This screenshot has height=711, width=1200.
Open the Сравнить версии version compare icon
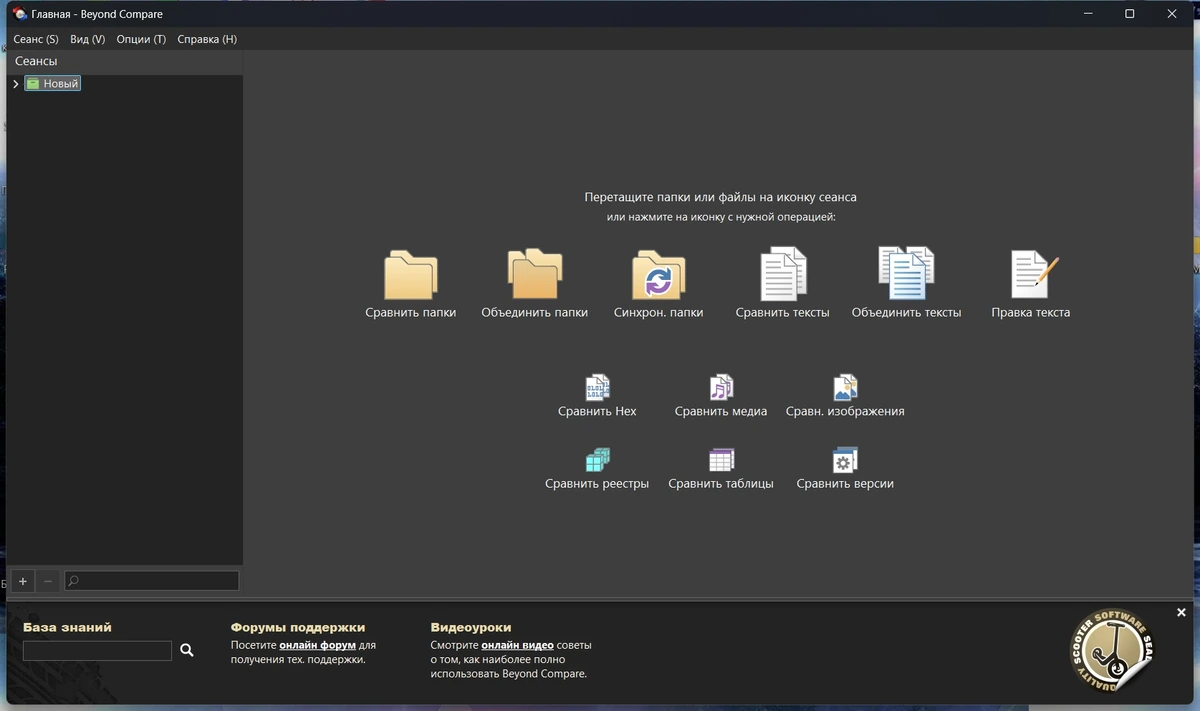pos(845,460)
